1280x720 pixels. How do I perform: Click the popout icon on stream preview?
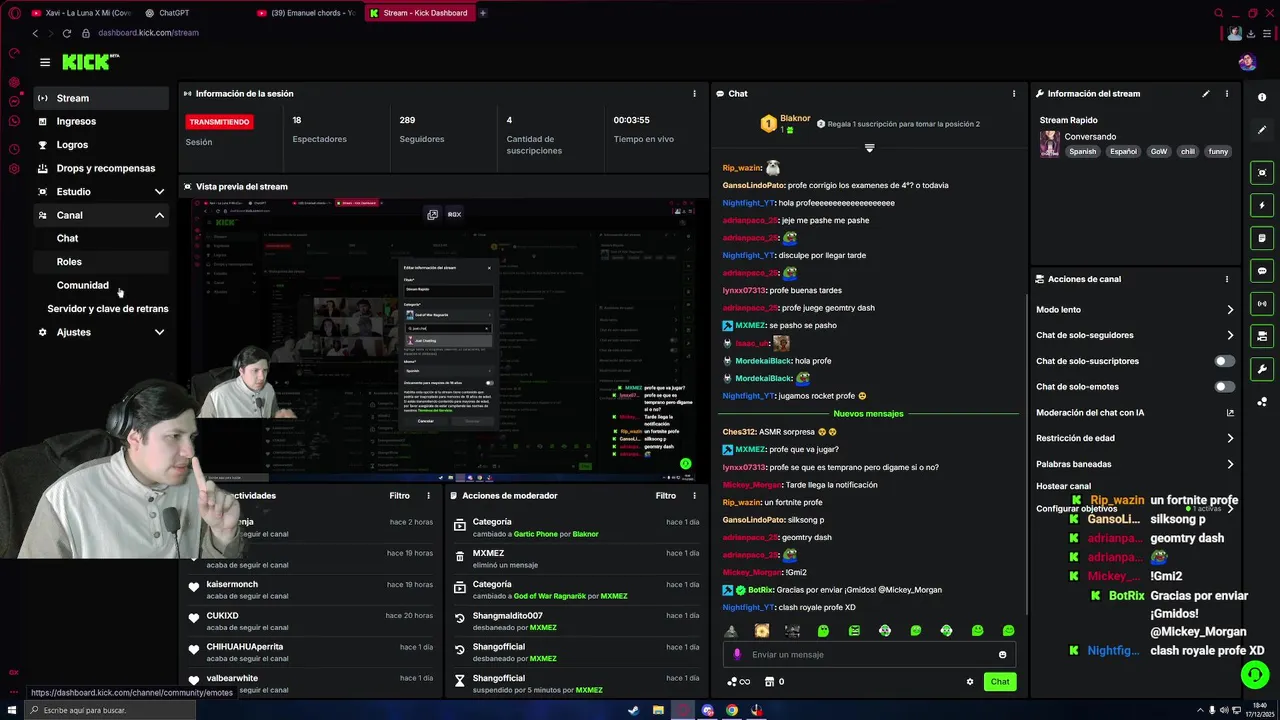pyautogui.click(x=432, y=214)
